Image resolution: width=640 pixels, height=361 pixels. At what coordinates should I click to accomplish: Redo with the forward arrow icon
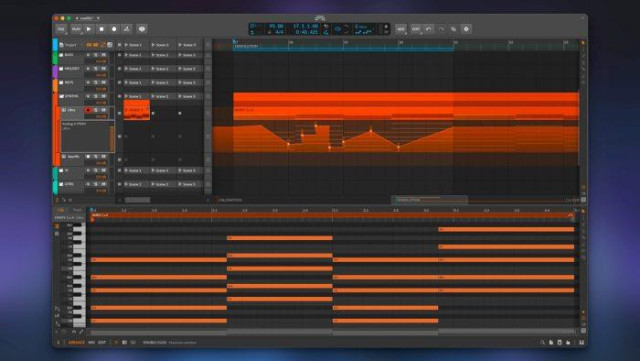pyautogui.click(x=441, y=29)
